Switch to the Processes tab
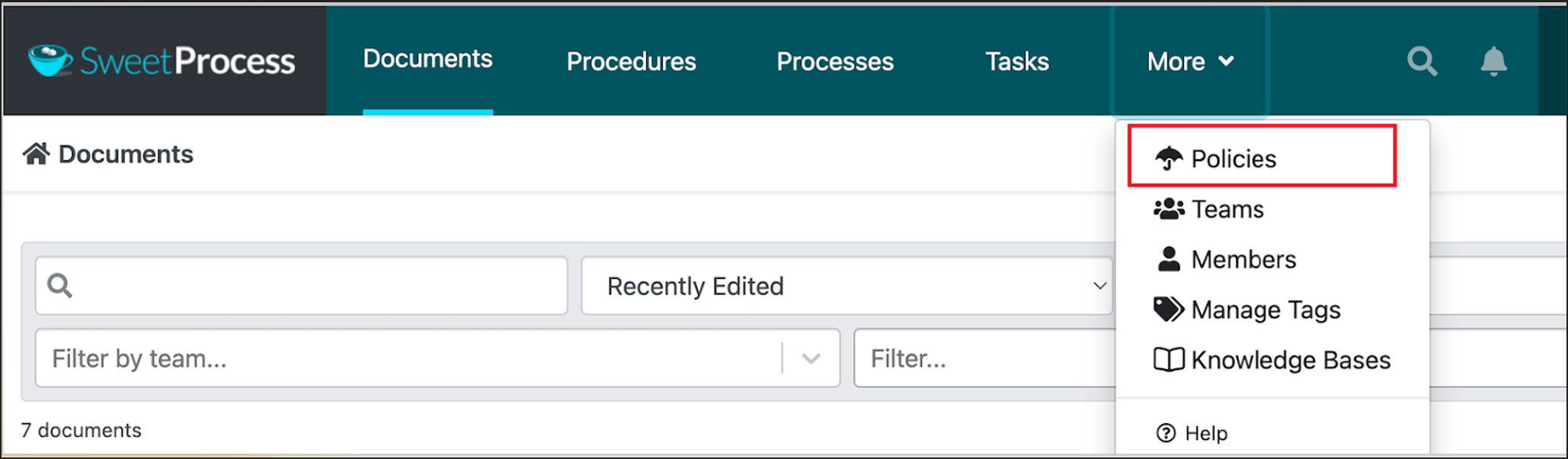The image size is (1568, 459). point(834,61)
